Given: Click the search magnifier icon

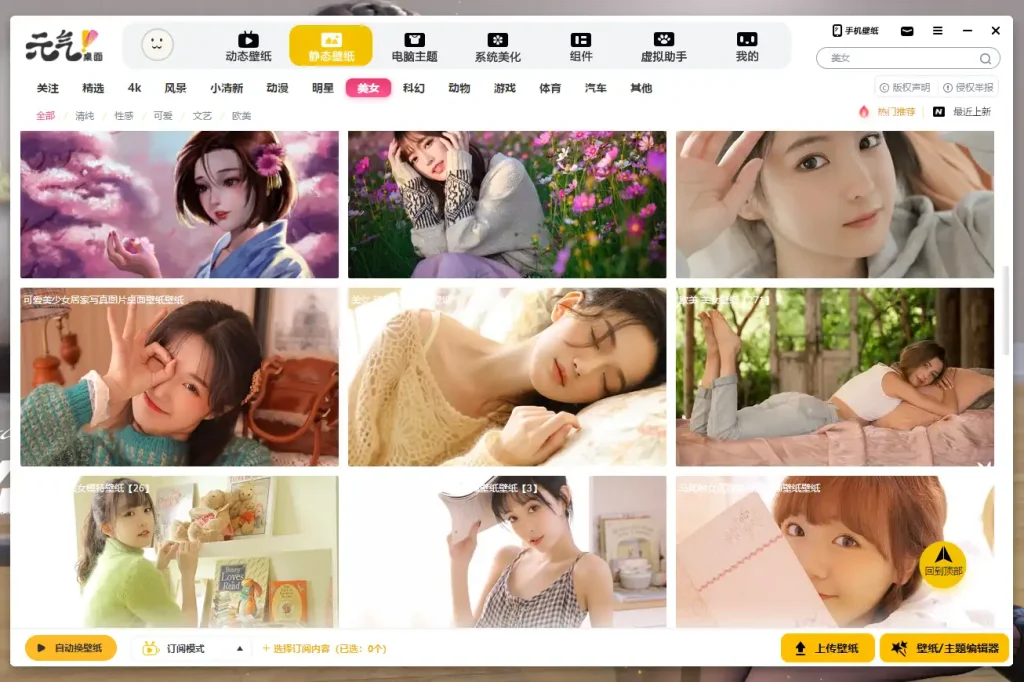Looking at the screenshot, I should click(985, 59).
